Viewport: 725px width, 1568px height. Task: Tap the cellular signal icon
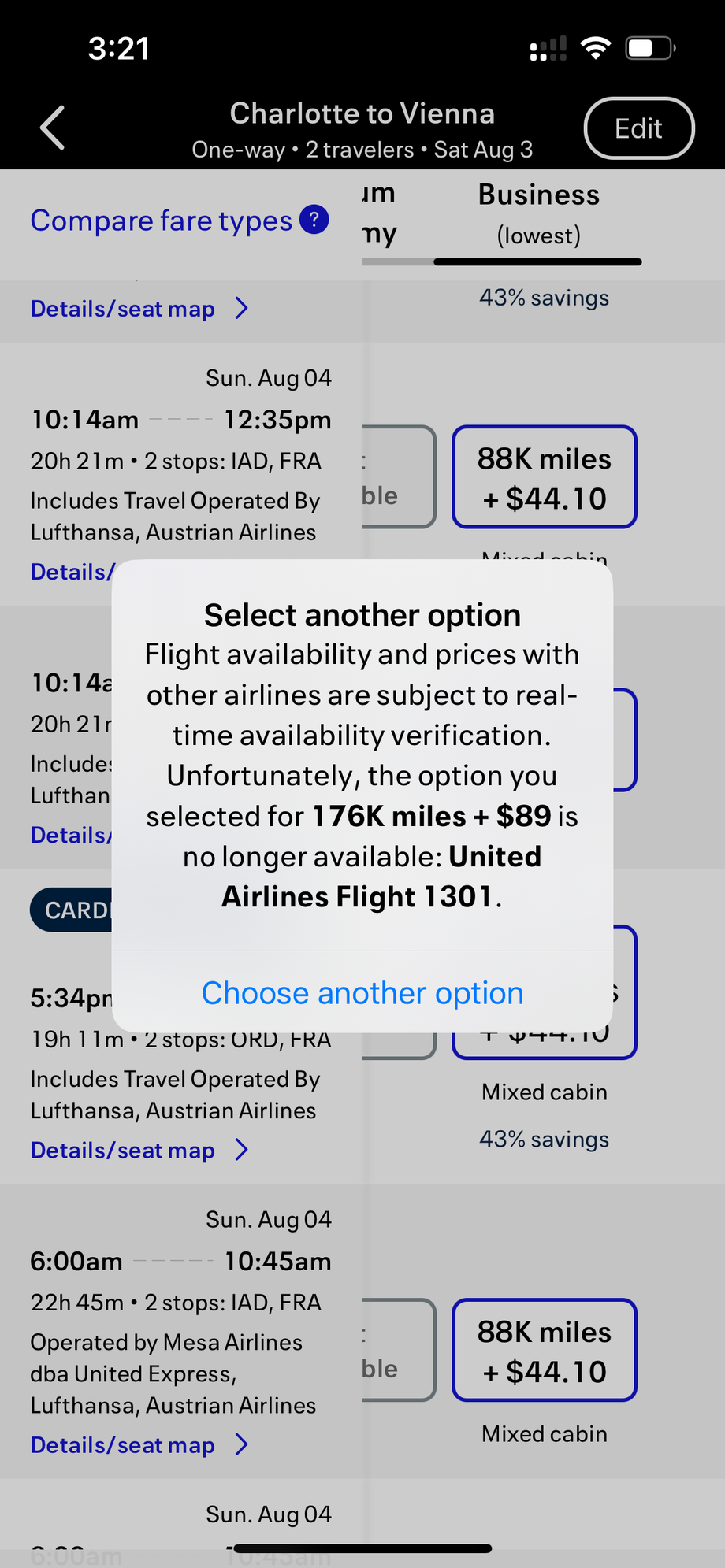pos(548,49)
